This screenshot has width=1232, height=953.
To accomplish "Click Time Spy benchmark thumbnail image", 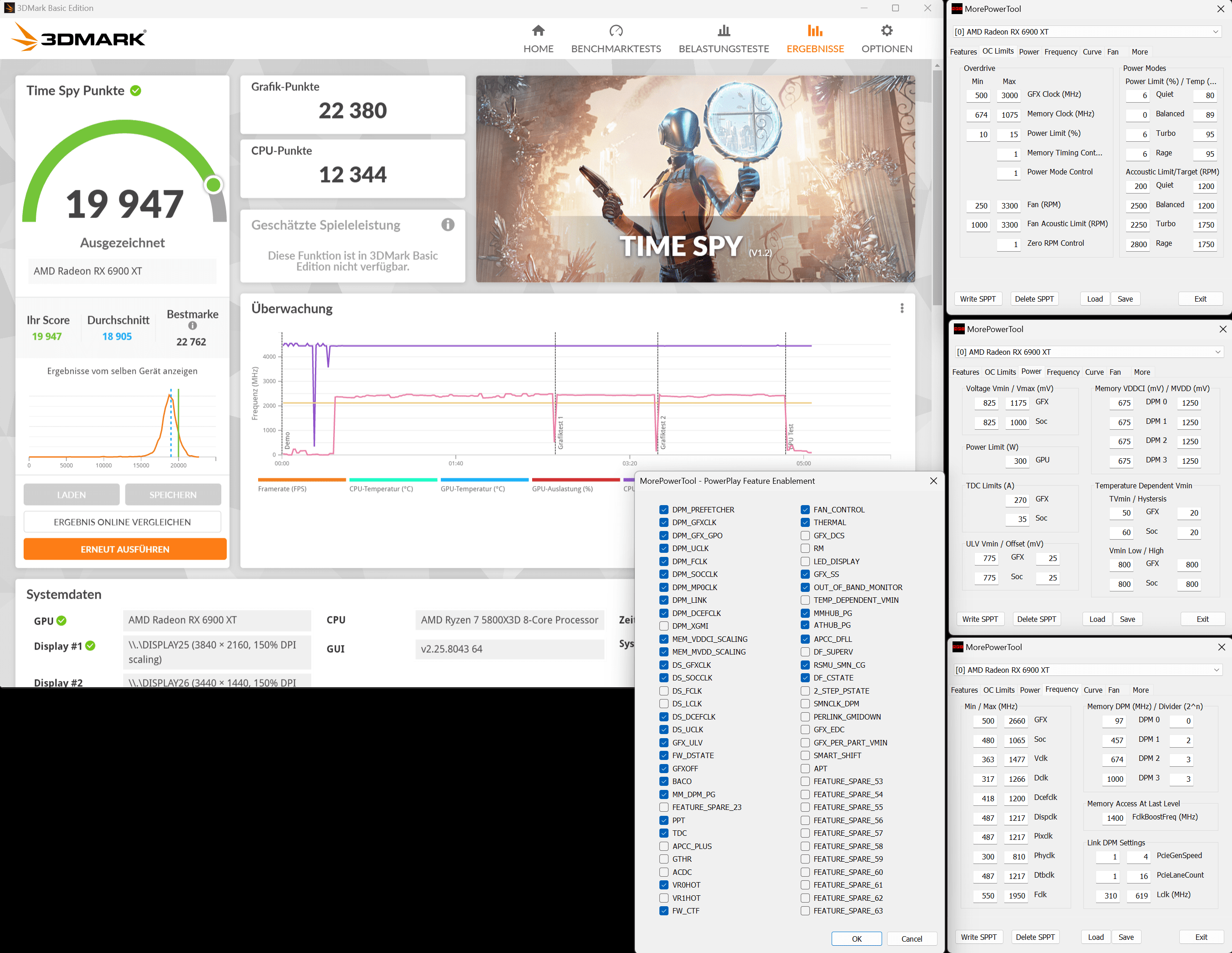I will [696, 179].
